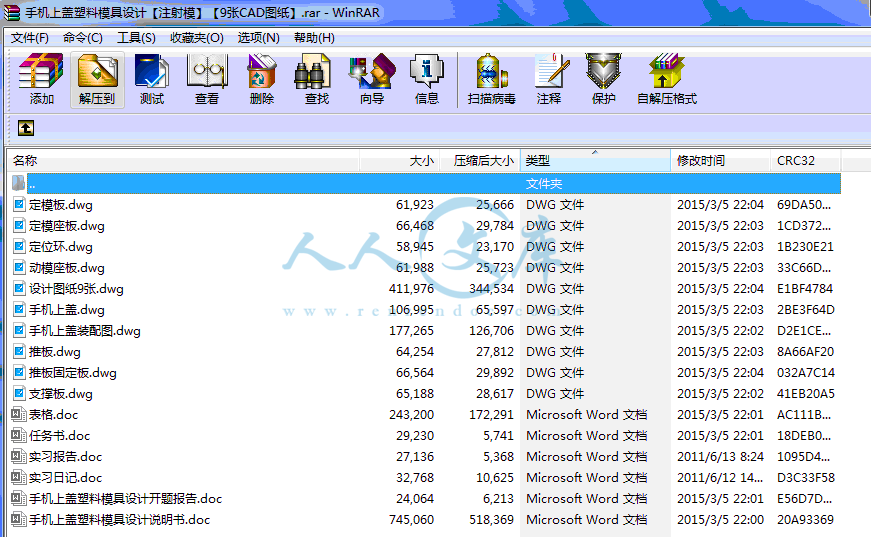
Task: Click packed size value 126,706
Action: pos(491,331)
